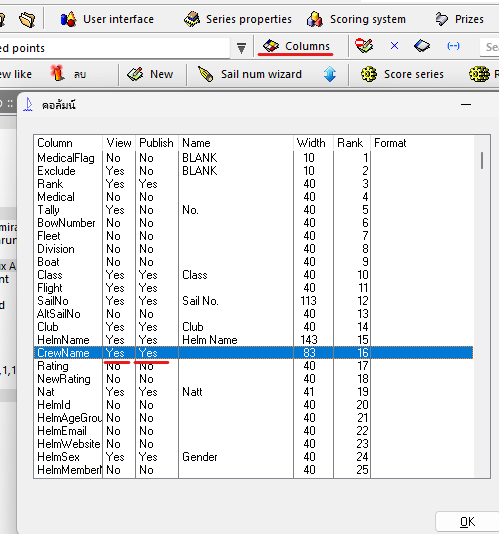499x534 pixels.
Task: Click the blue up-down sort arrow icon
Action: tap(330, 74)
